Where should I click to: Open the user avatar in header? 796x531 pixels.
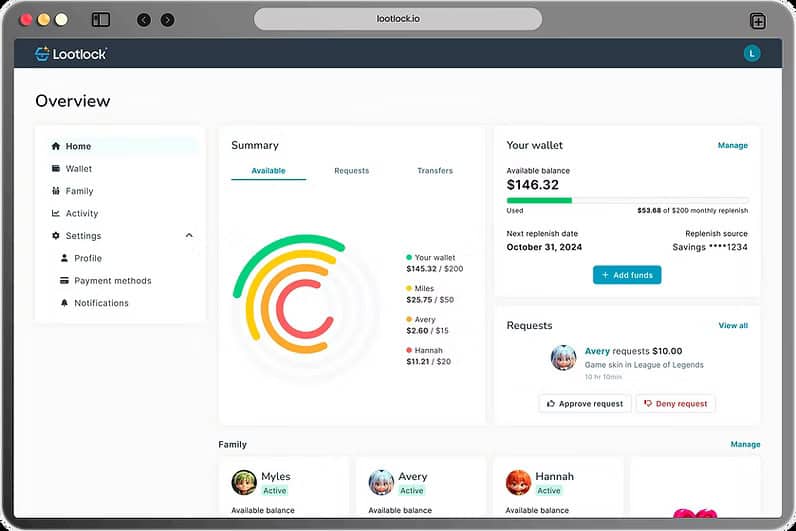pyautogui.click(x=752, y=54)
